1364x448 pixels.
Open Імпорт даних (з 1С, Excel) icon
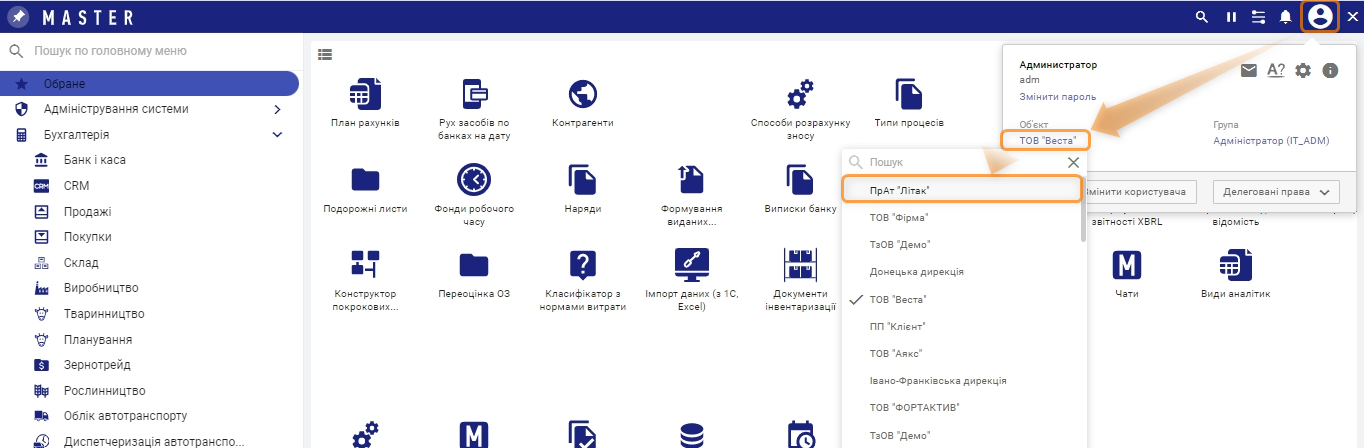click(x=691, y=265)
